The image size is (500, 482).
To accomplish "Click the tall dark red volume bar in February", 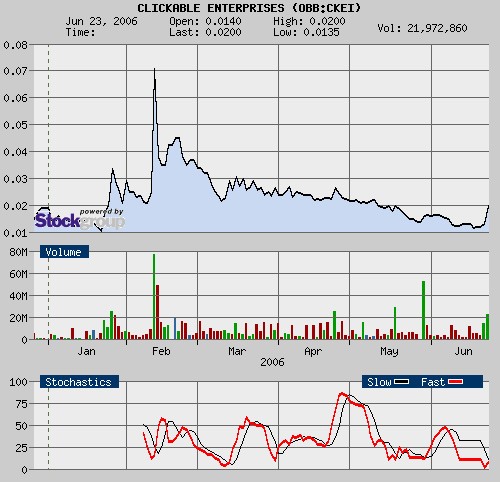I will [158, 312].
